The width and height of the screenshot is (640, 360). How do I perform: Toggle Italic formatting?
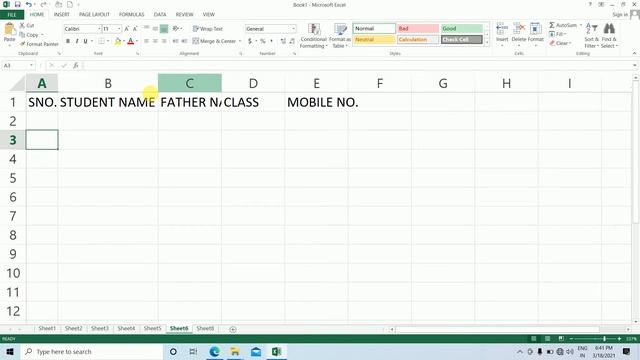(x=77, y=41)
